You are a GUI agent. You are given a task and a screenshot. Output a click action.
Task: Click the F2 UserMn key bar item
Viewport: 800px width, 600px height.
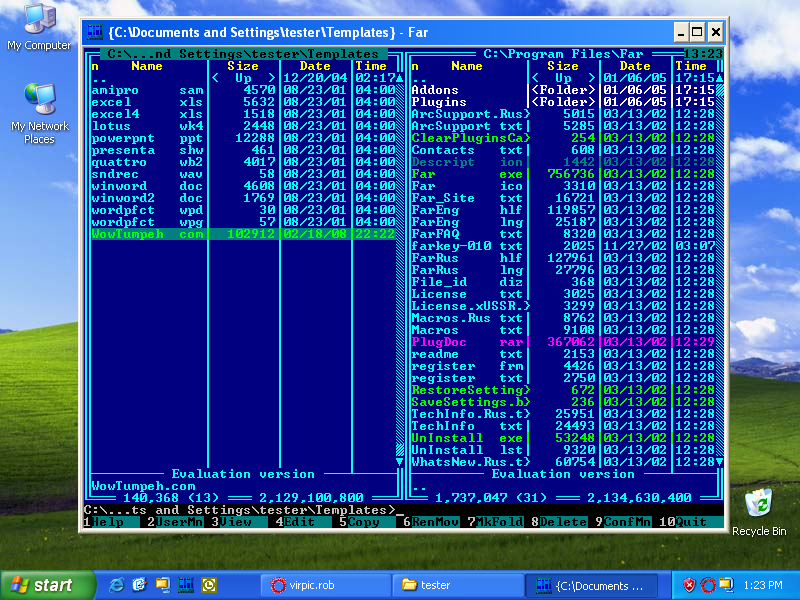click(x=175, y=522)
